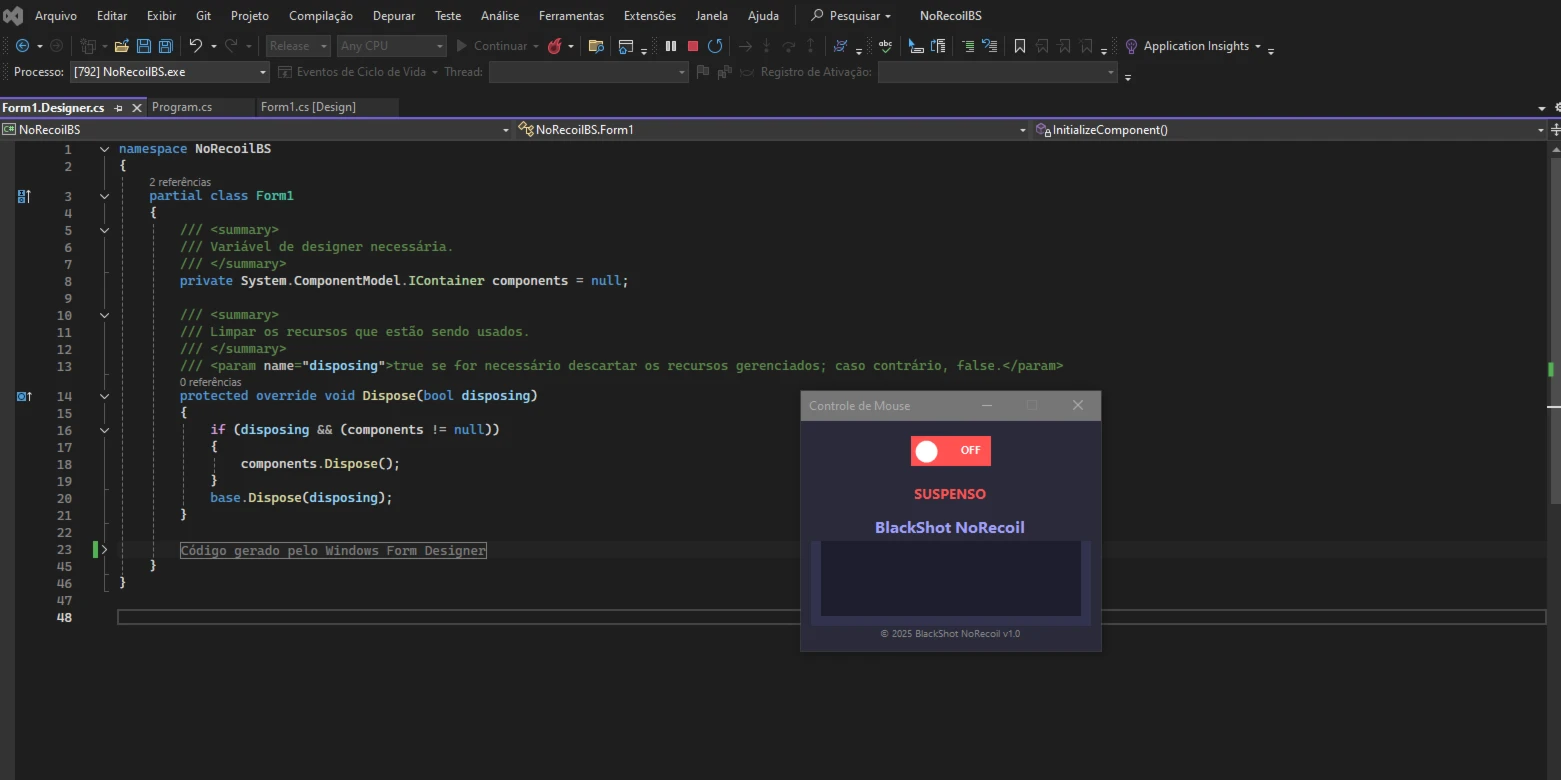Click the IntelliCode wavy icon on toolbar
Screen dimensions: 1561x780
[840, 46]
